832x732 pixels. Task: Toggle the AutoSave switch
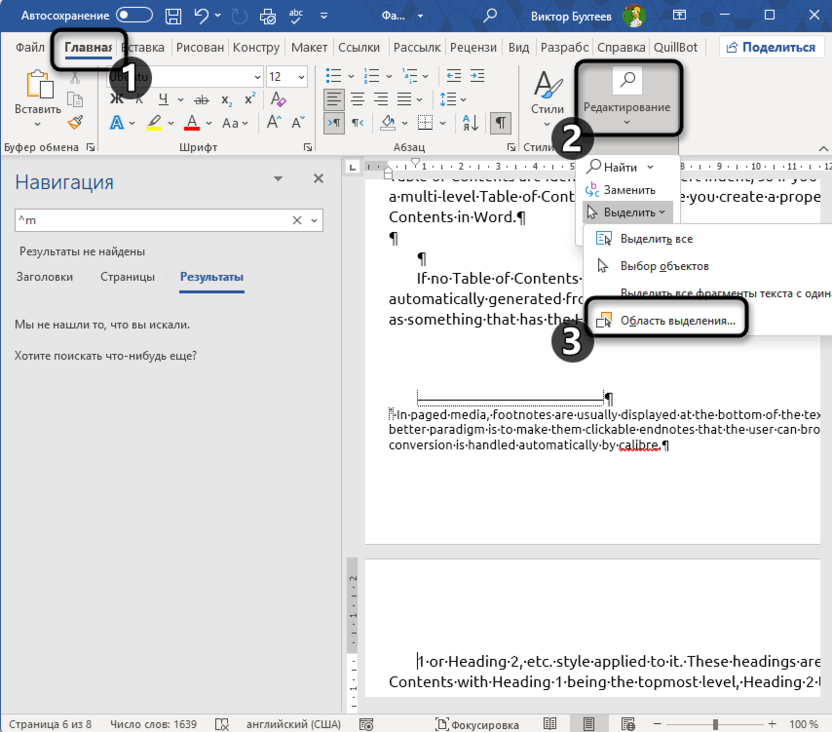click(x=134, y=16)
